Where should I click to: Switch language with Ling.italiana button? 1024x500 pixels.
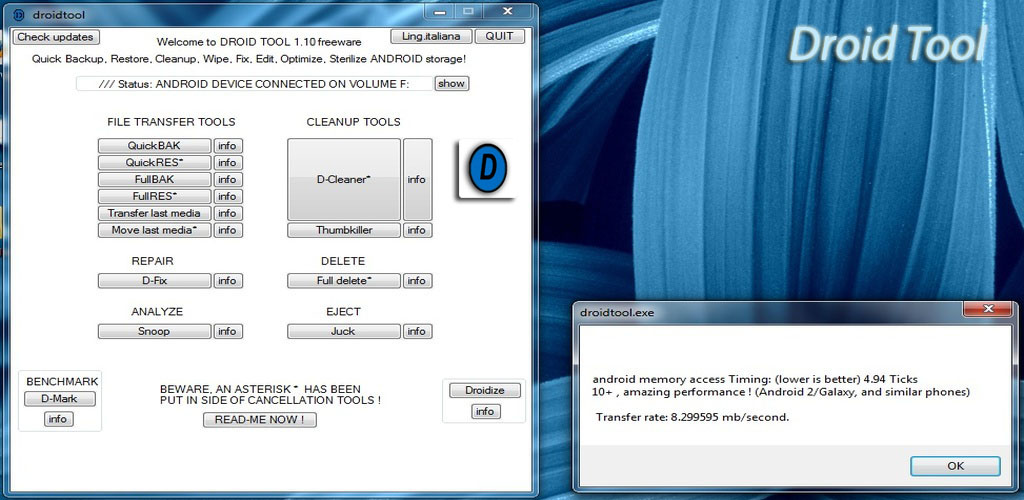(x=431, y=37)
